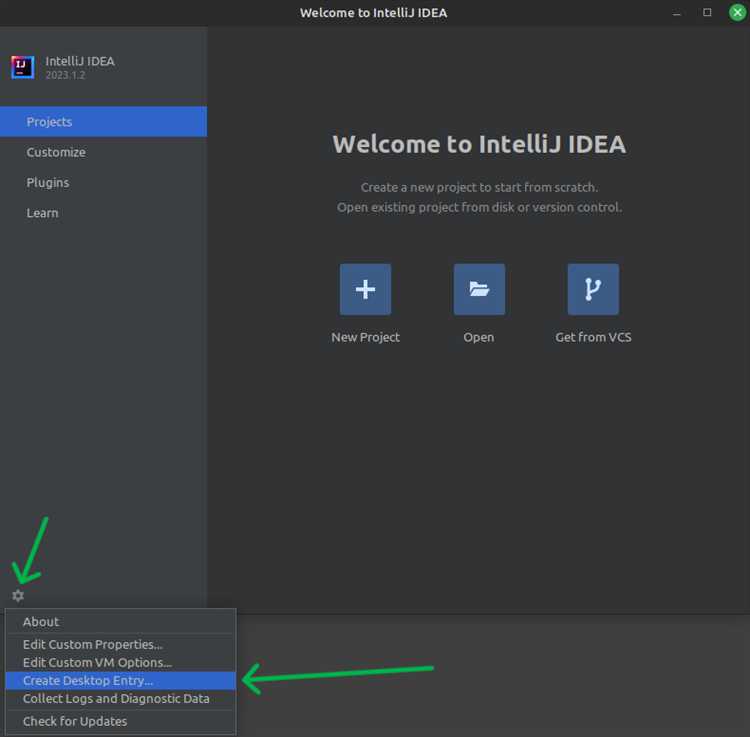Go to the Plugins section

click(x=48, y=183)
